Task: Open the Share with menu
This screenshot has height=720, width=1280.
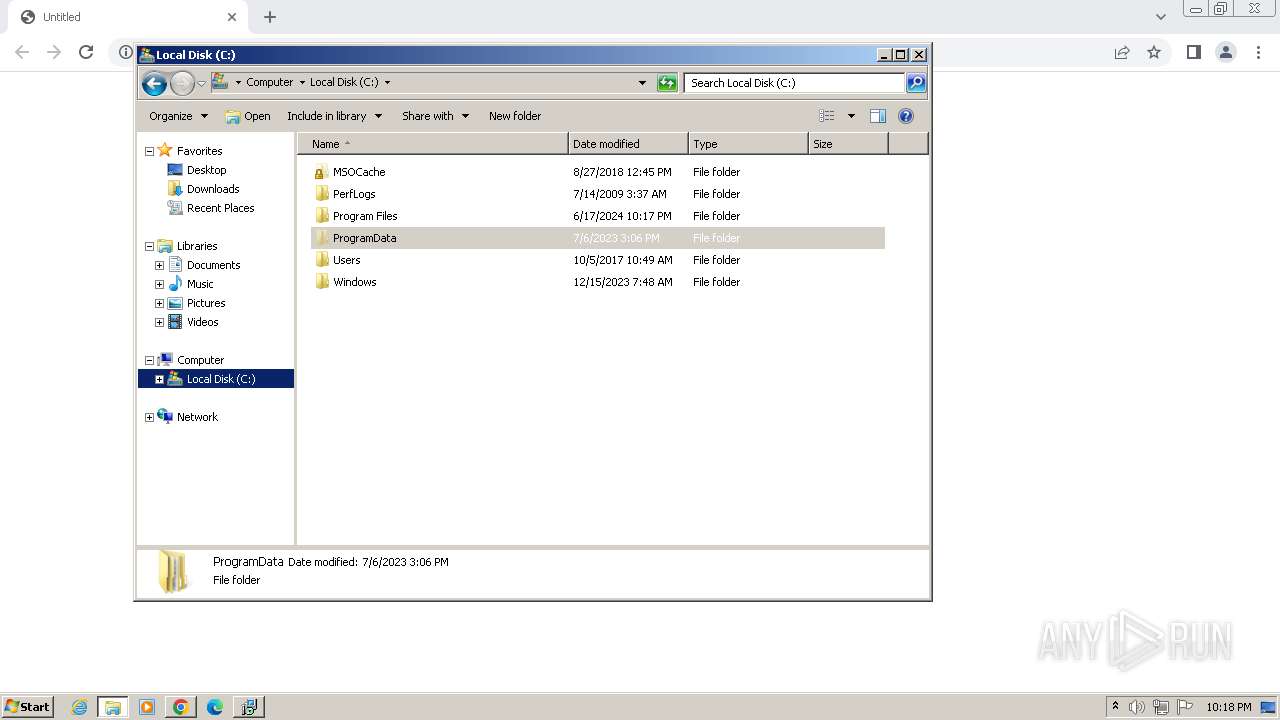Action: [x=435, y=116]
